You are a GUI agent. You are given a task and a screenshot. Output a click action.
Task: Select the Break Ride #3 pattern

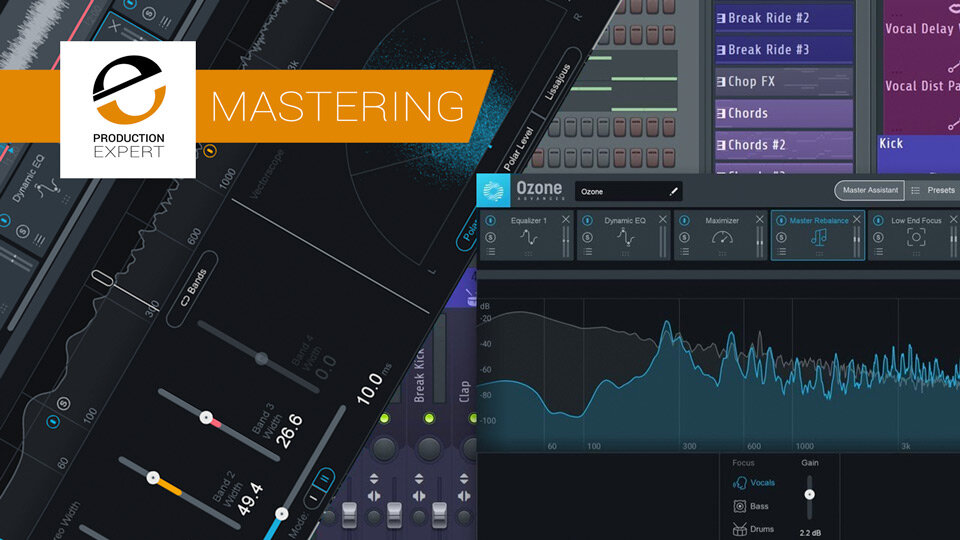point(784,50)
